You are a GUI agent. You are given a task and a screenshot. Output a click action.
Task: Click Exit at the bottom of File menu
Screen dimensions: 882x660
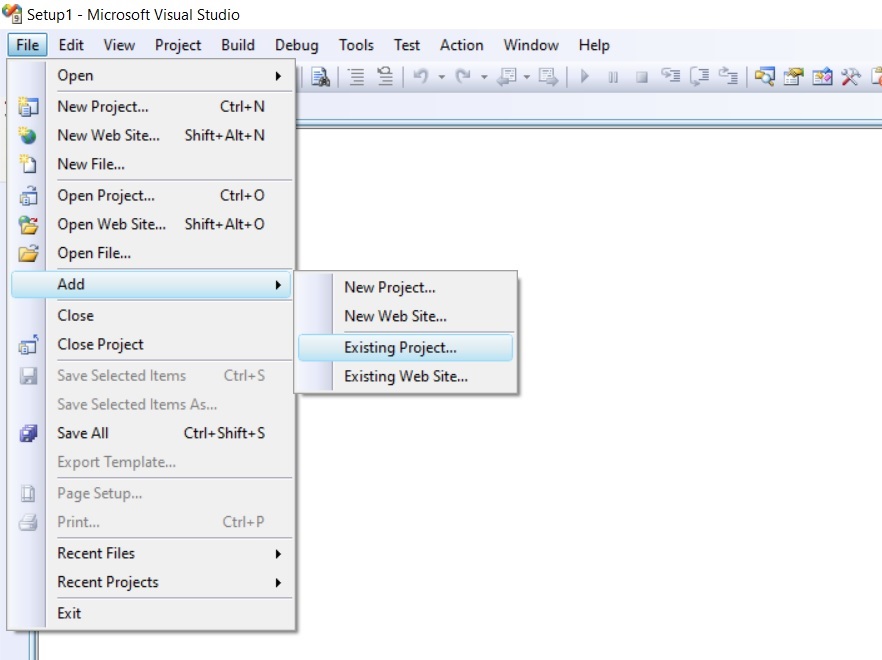[x=69, y=613]
